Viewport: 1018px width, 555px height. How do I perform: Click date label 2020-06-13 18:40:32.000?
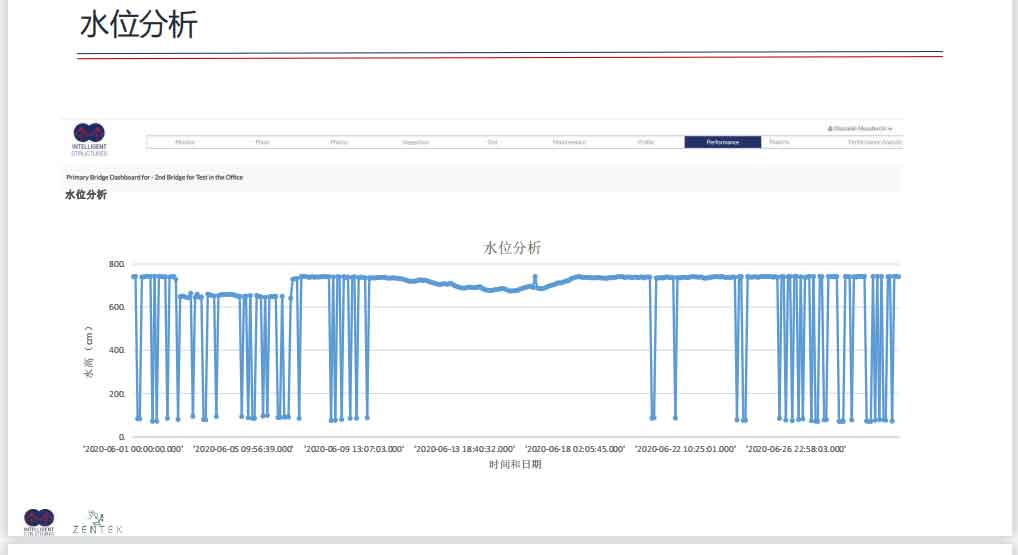pyautogui.click(x=465, y=449)
